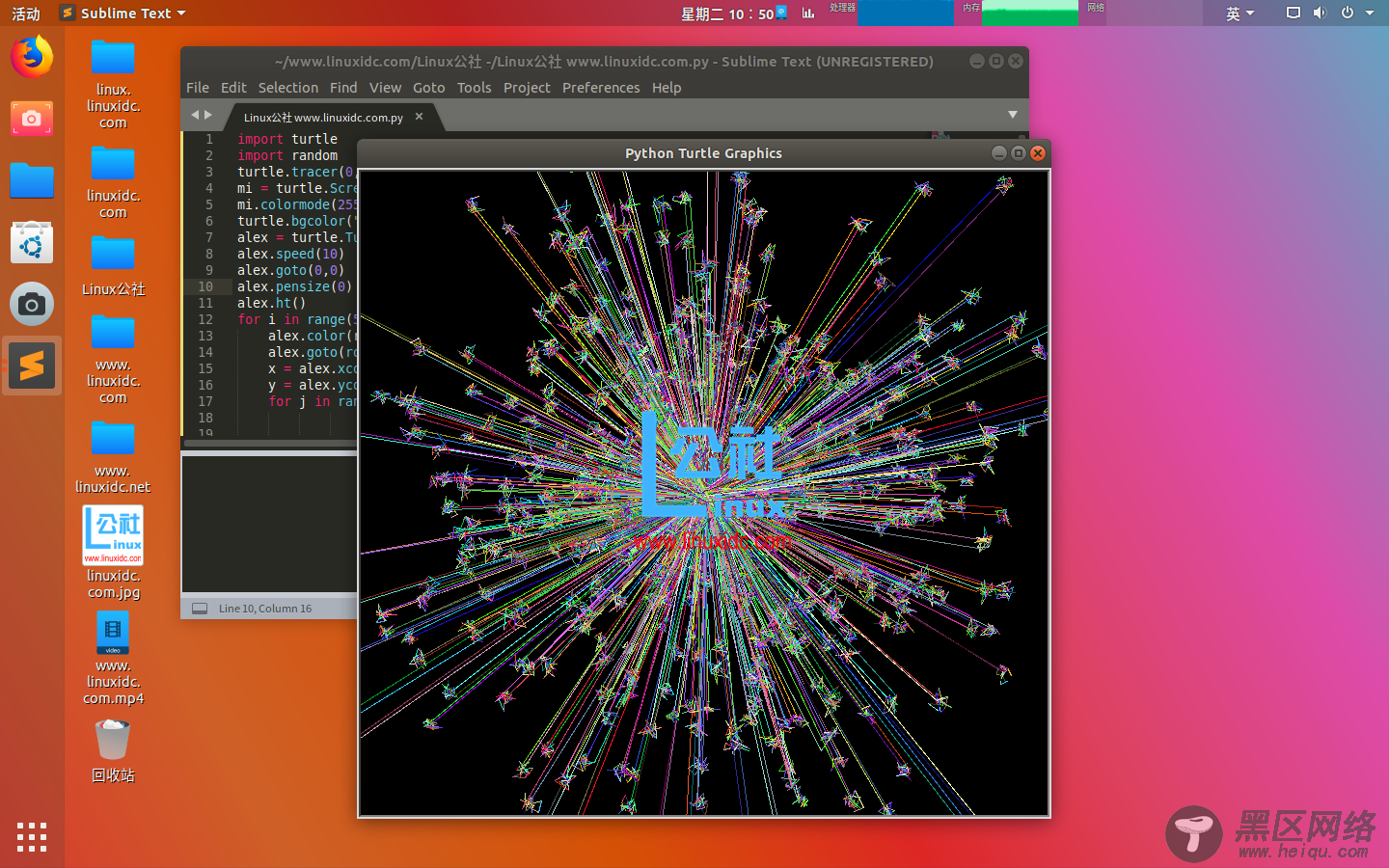Open 英 input method menu
The width and height of the screenshot is (1389, 868).
[1239, 14]
